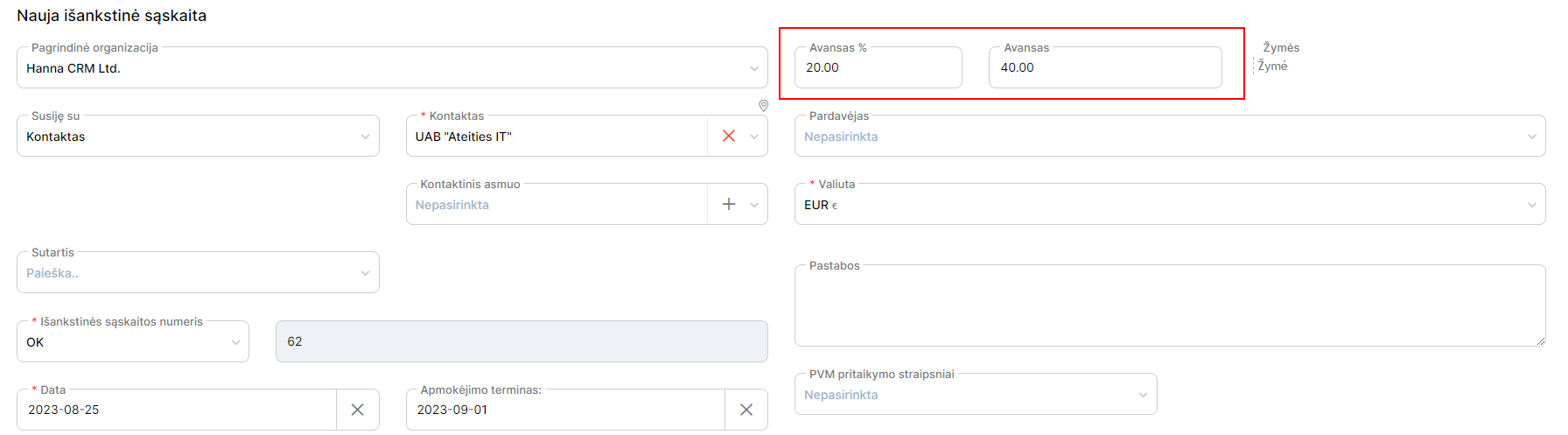Add new Kontaktinis asmuo with plus icon
This screenshot has height=435, width=1568.
point(728,204)
